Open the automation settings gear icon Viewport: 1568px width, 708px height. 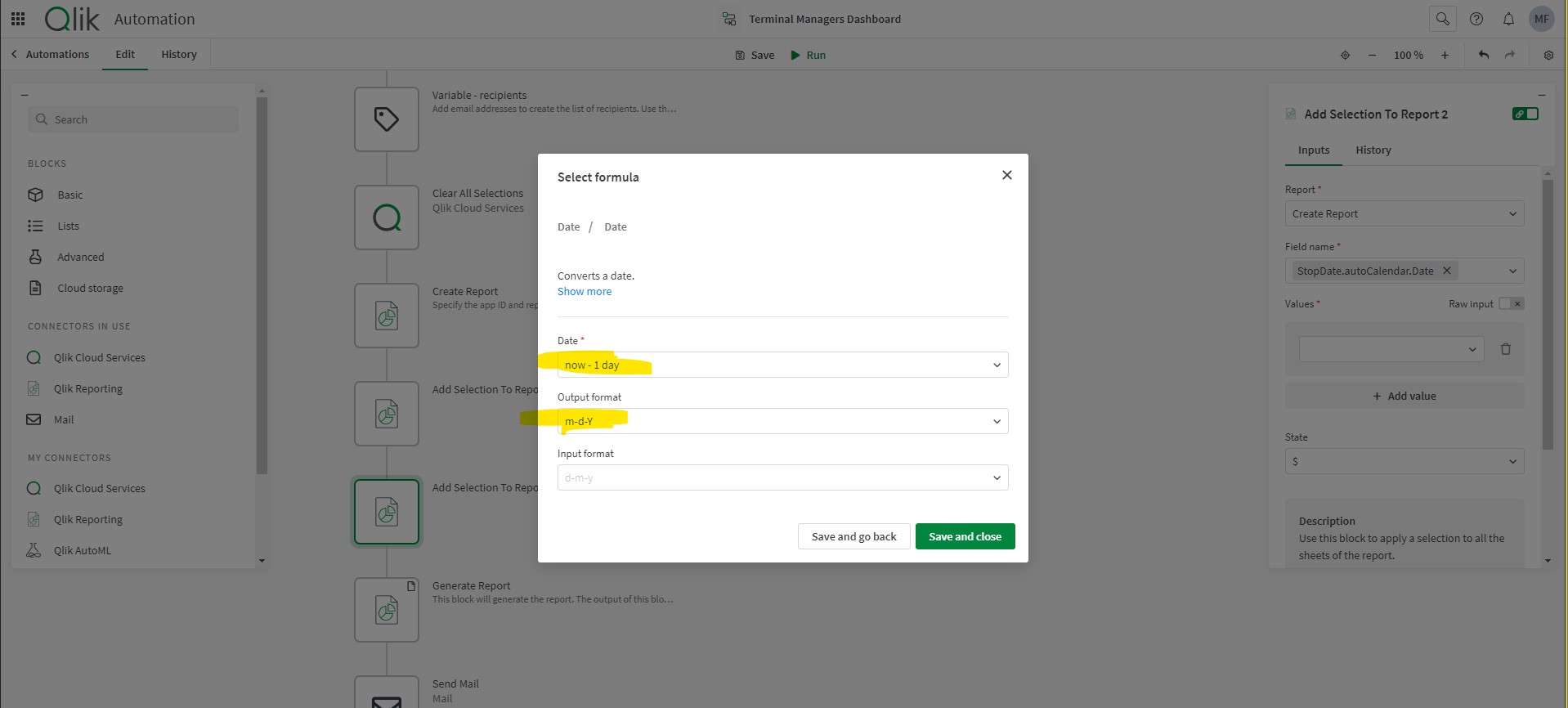(x=1548, y=55)
